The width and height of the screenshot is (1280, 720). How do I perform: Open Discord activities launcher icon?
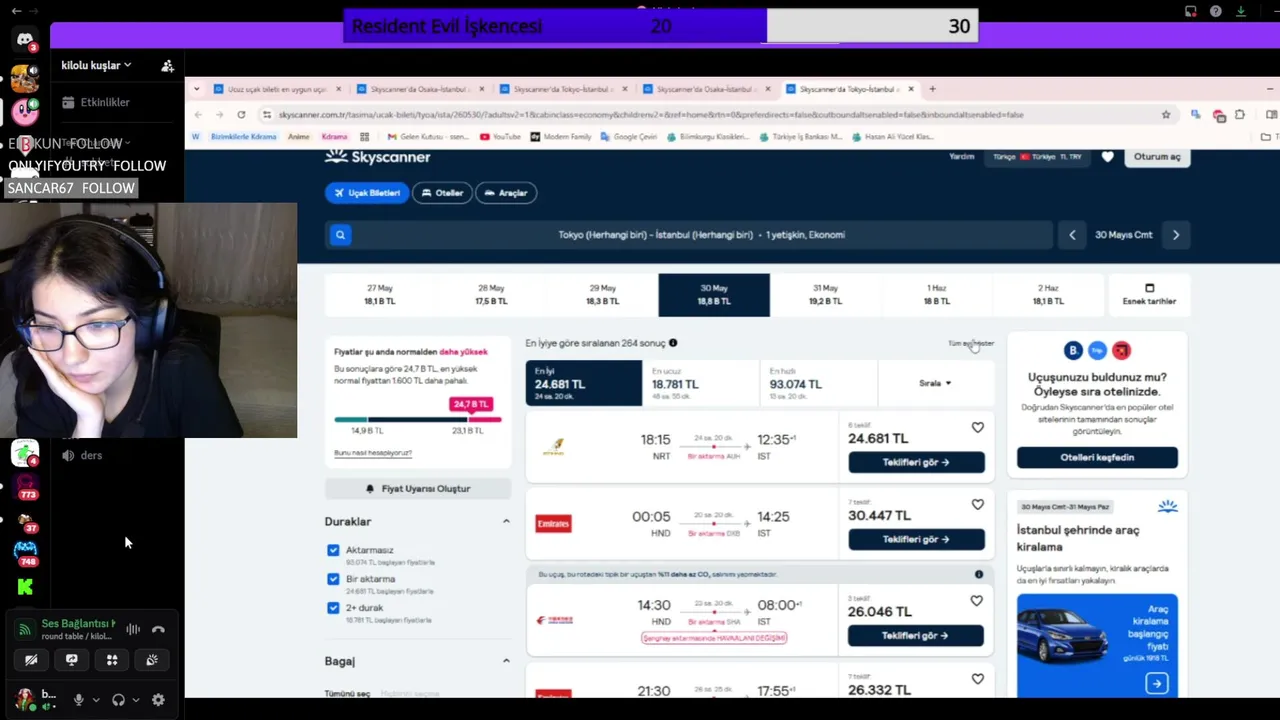click(x=112, y=660)
